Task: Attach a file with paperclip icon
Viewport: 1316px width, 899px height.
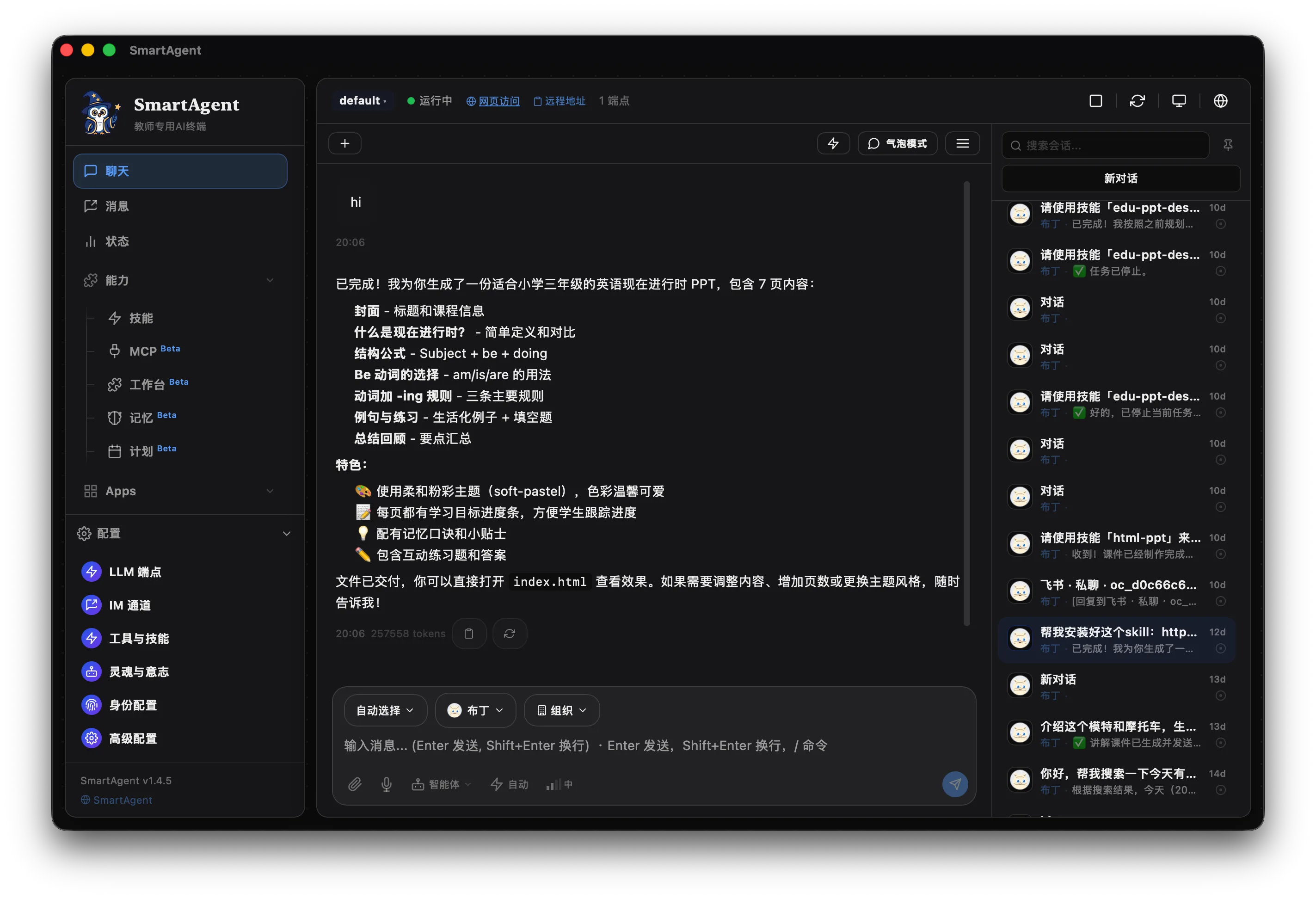Action: coord(355,784)
